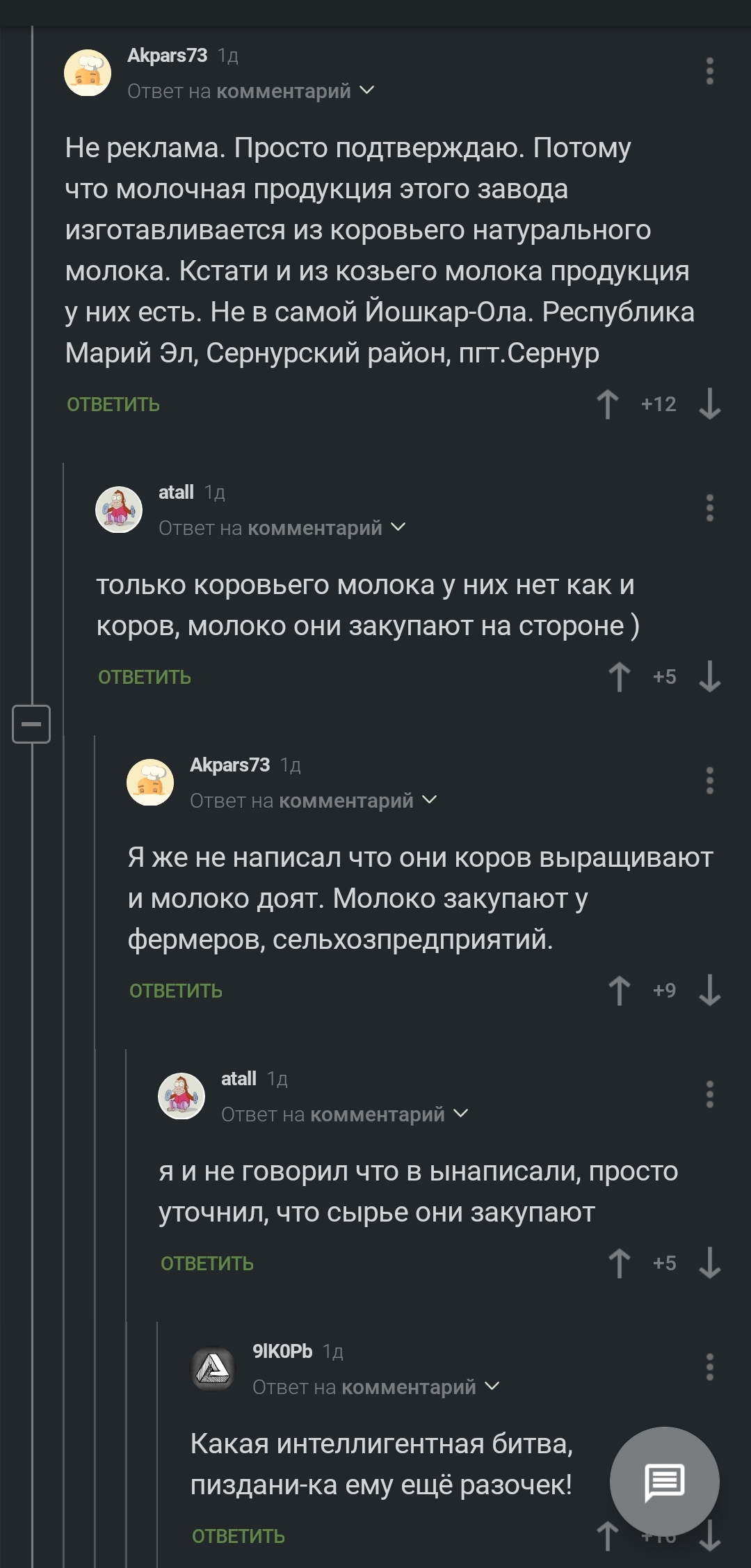
Task: Reply to Akpars73's comment about Sernur
Action: tap(113, 405)
